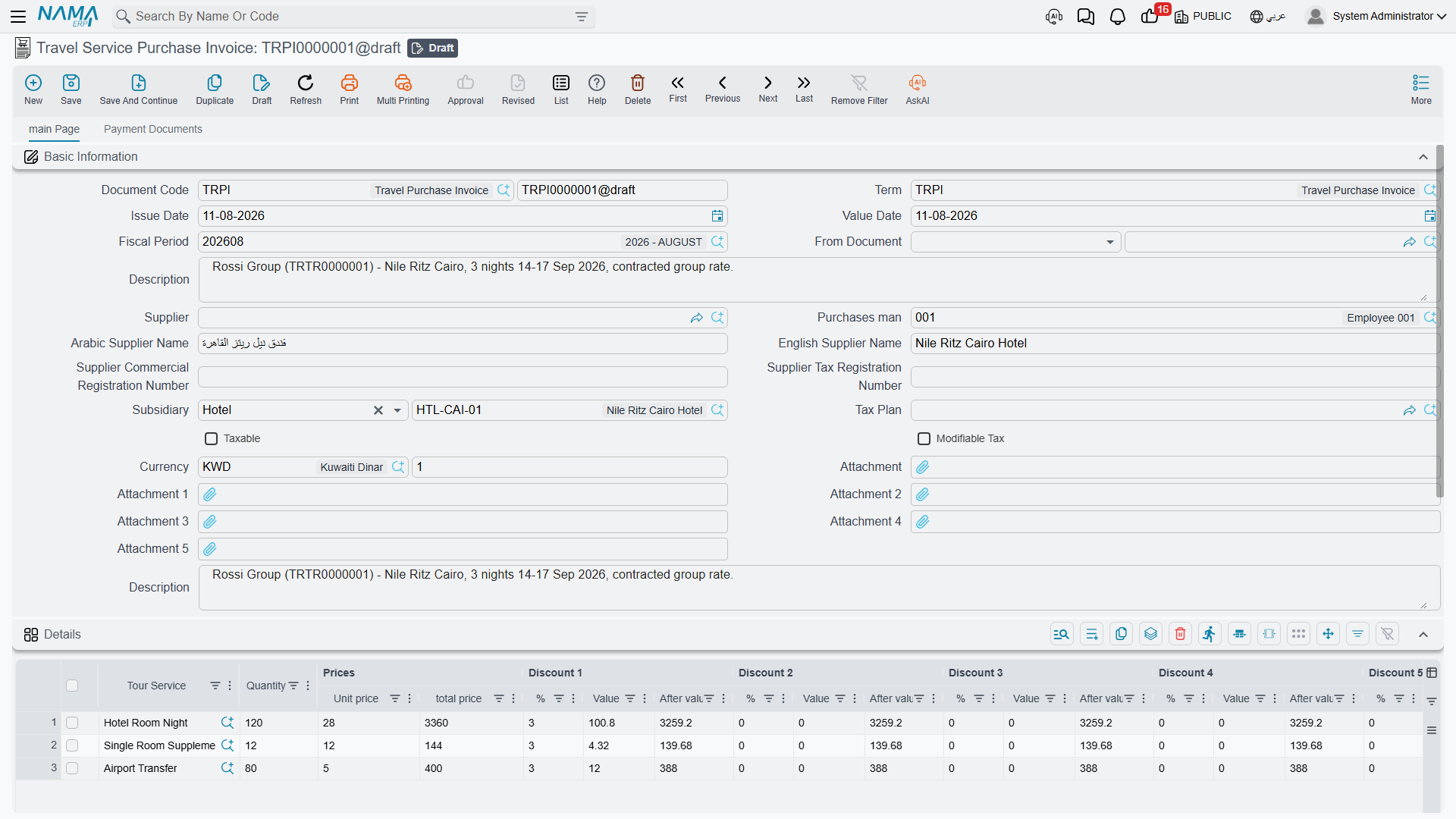The height and width of the screenshot is (819, 1456).
Task: Open approvals thumbs-up icon with badge 16
Action: point(1151,15)
